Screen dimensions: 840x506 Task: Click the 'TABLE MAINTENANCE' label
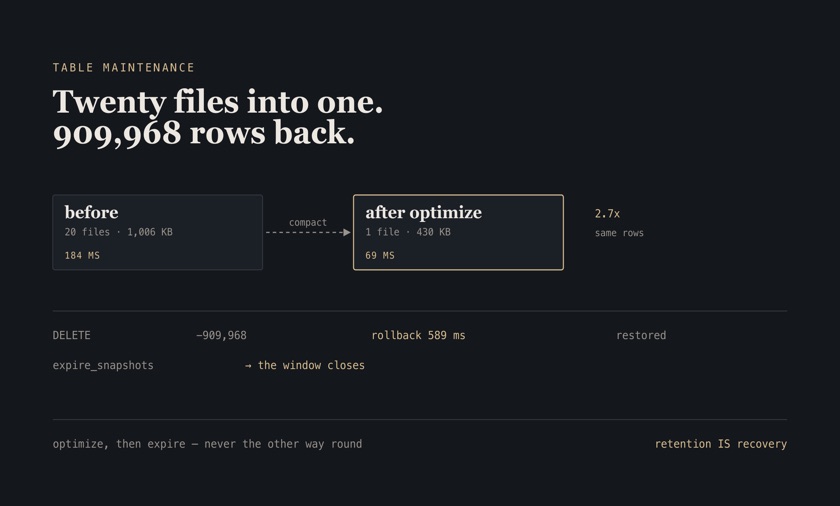(x=123, y=67)
